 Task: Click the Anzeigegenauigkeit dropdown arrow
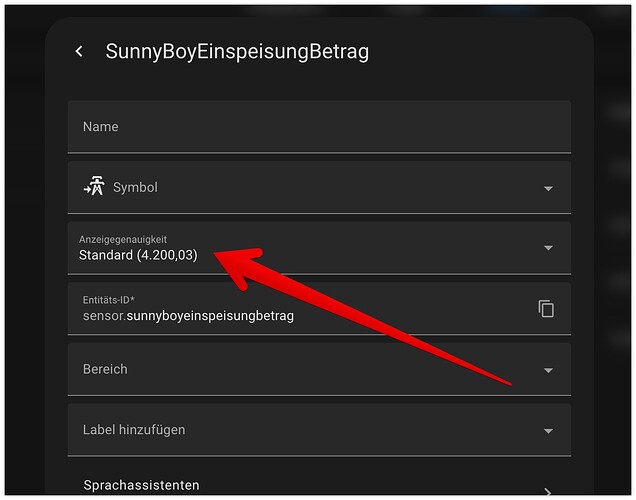click(548, 248)
